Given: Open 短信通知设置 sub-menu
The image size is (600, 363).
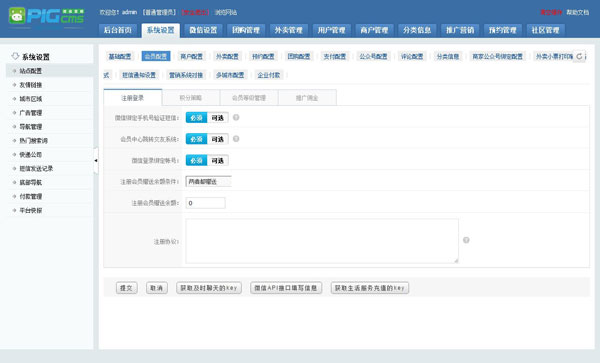Looking at the screenshot, I should [139, 75].
